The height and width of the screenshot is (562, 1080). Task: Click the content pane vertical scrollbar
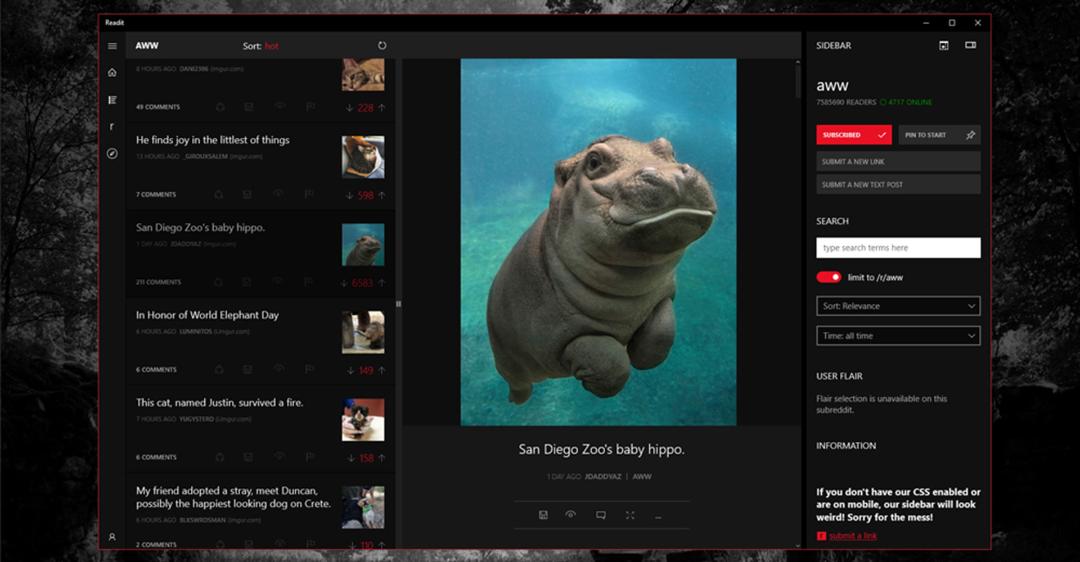tap(798, 81)
